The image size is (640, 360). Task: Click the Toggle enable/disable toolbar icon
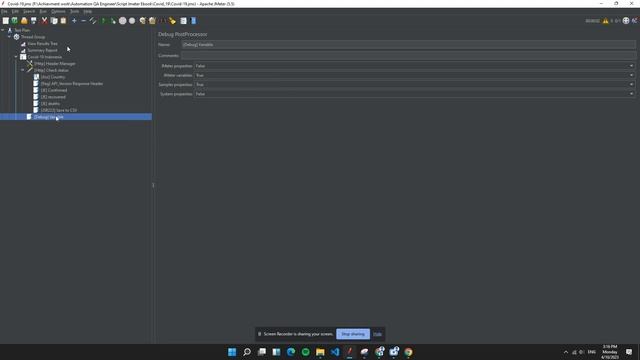(x=93, y=21)
